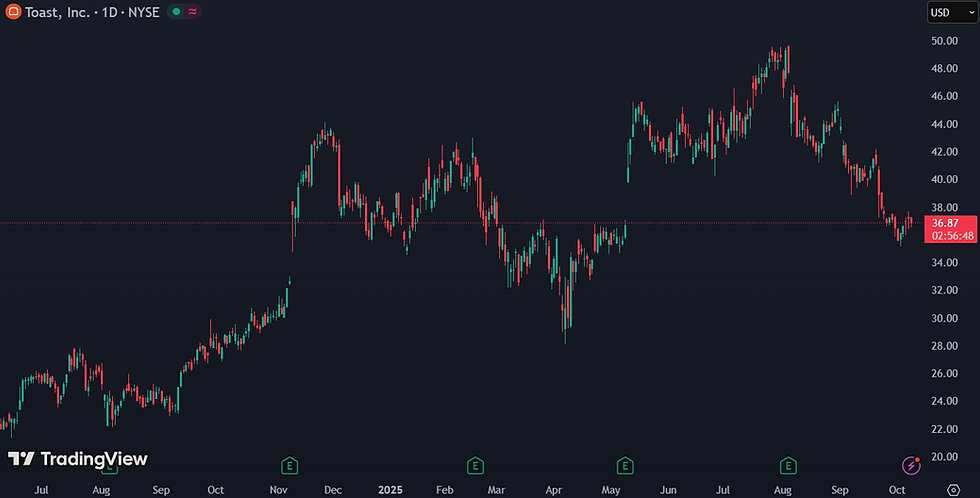
Task: Click the May label on time axis
Action: 611,490
